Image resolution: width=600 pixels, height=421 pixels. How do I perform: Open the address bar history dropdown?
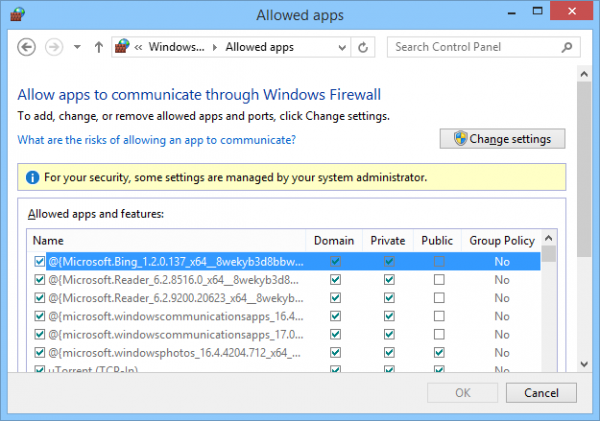tap(342, 47)
